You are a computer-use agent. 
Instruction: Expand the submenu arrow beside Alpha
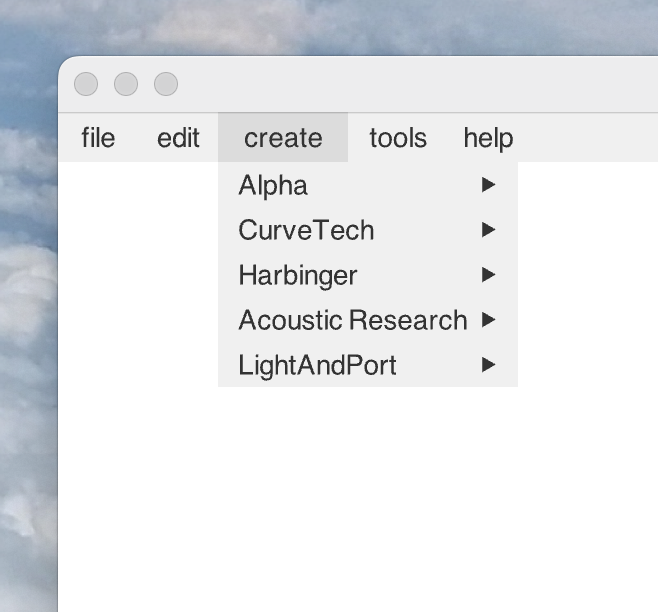click(x=488, y=185)
